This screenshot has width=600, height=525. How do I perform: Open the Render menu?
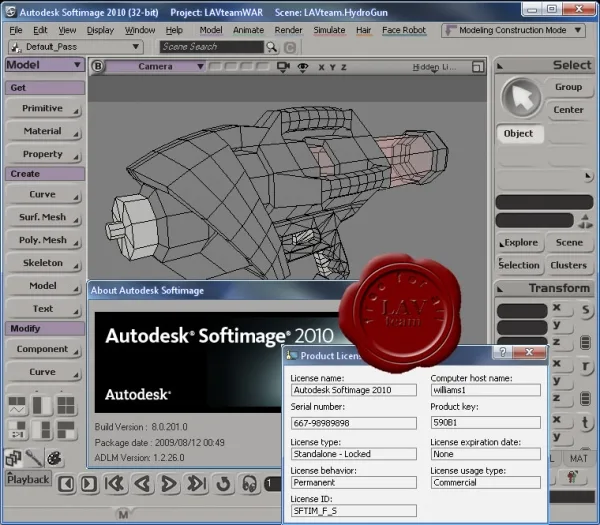(288, 30)
